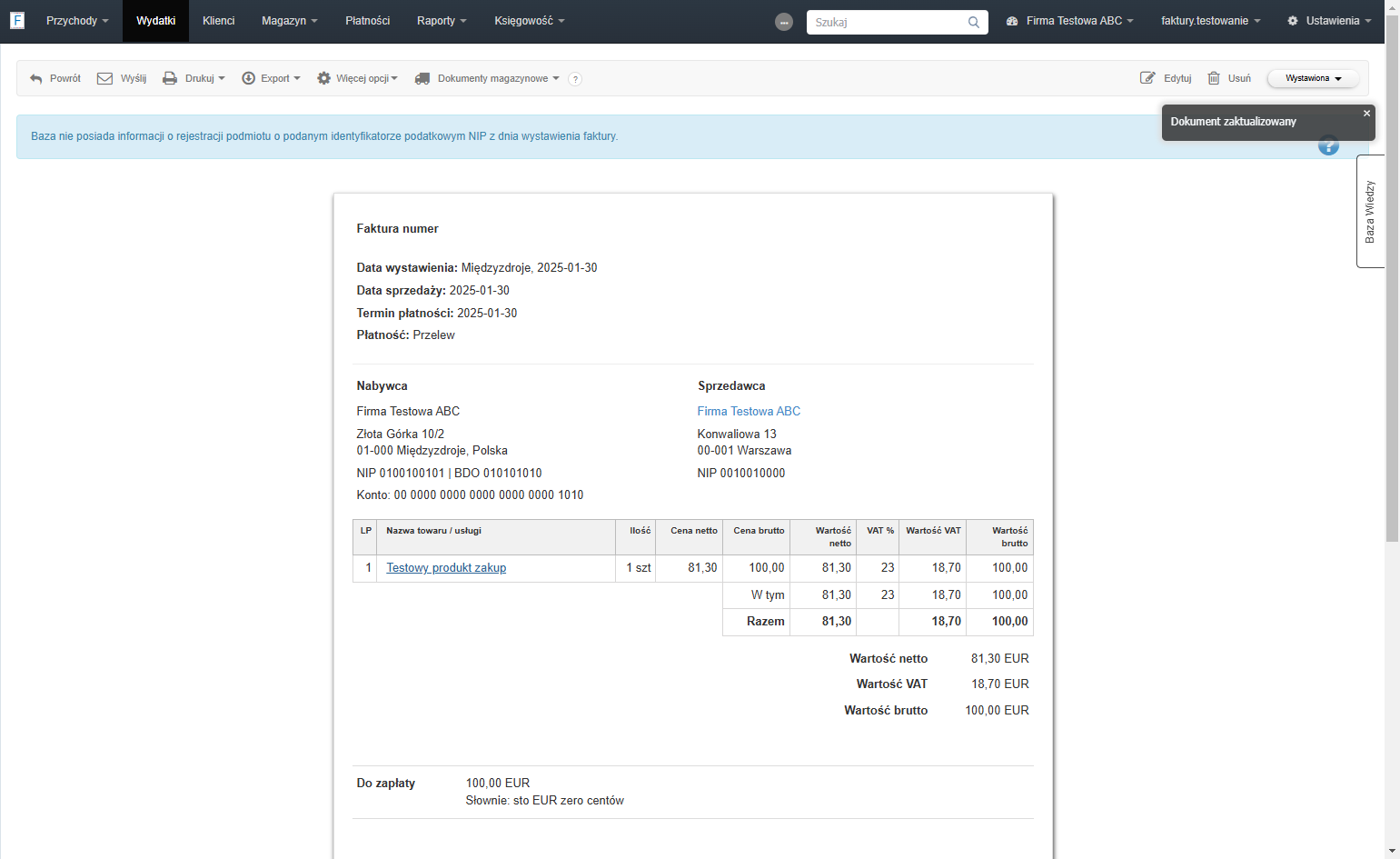Click the Usuń trash icon
The image size is (1400, 859).
pyautogui.click(x=1214, y=78)
